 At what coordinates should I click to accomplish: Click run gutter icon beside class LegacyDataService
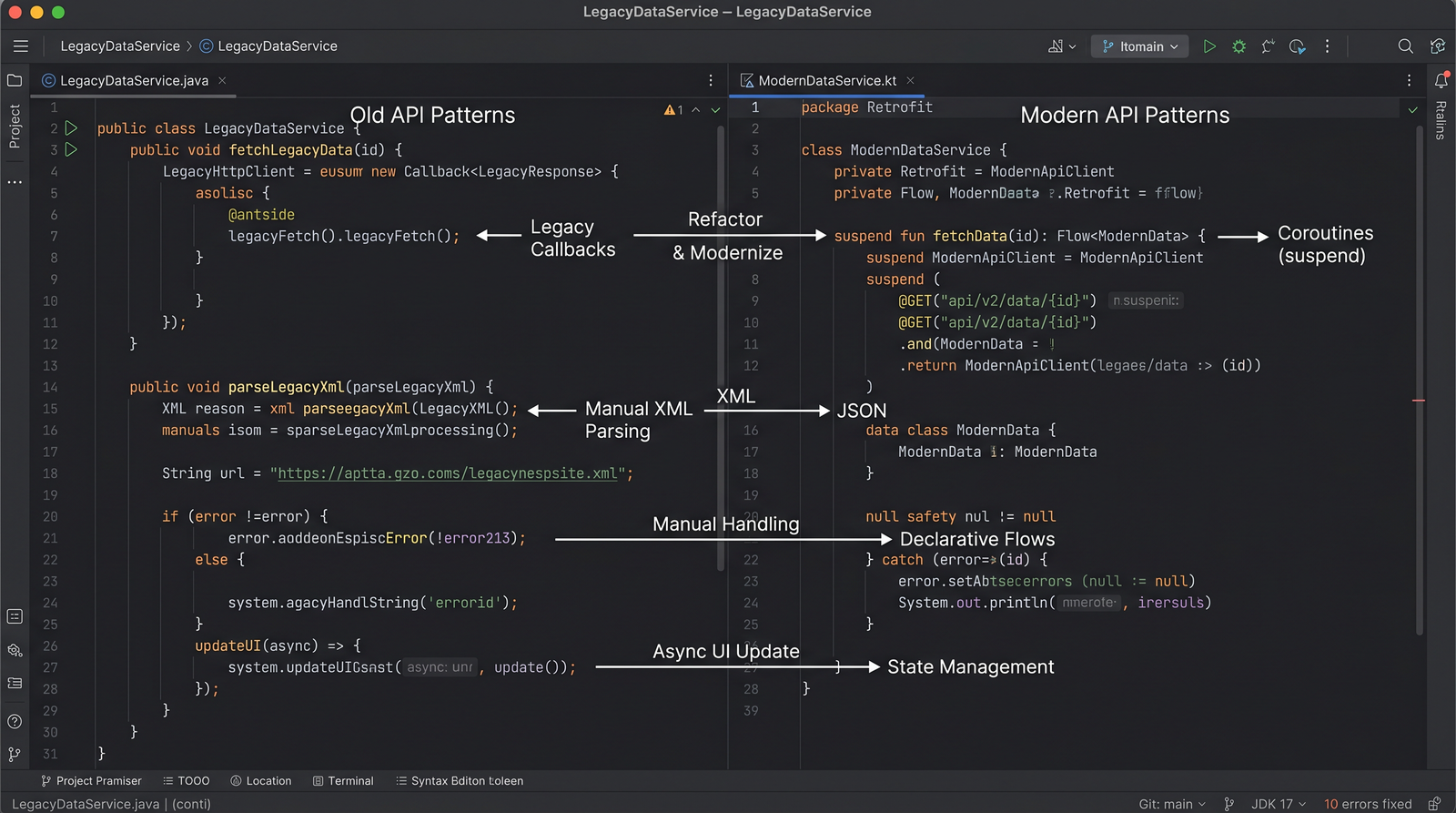(71, 128)
